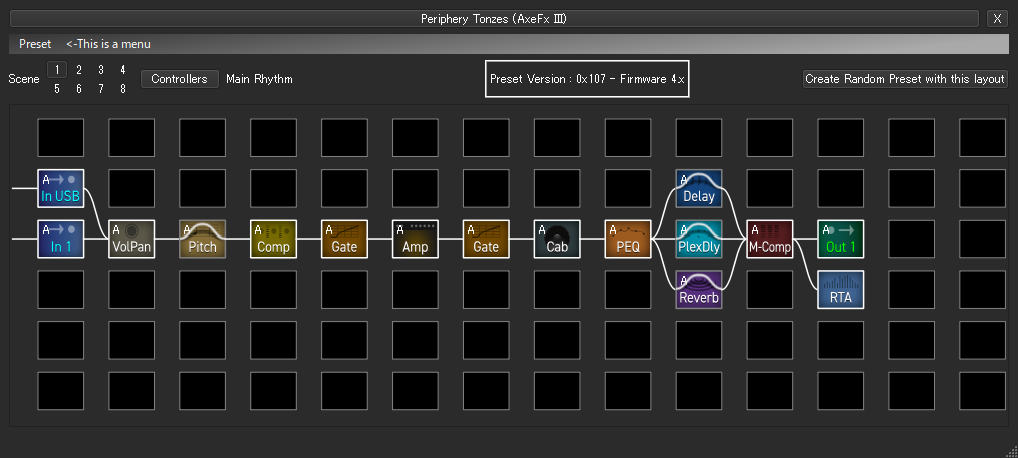Select the Pitch block

(203, 239)
